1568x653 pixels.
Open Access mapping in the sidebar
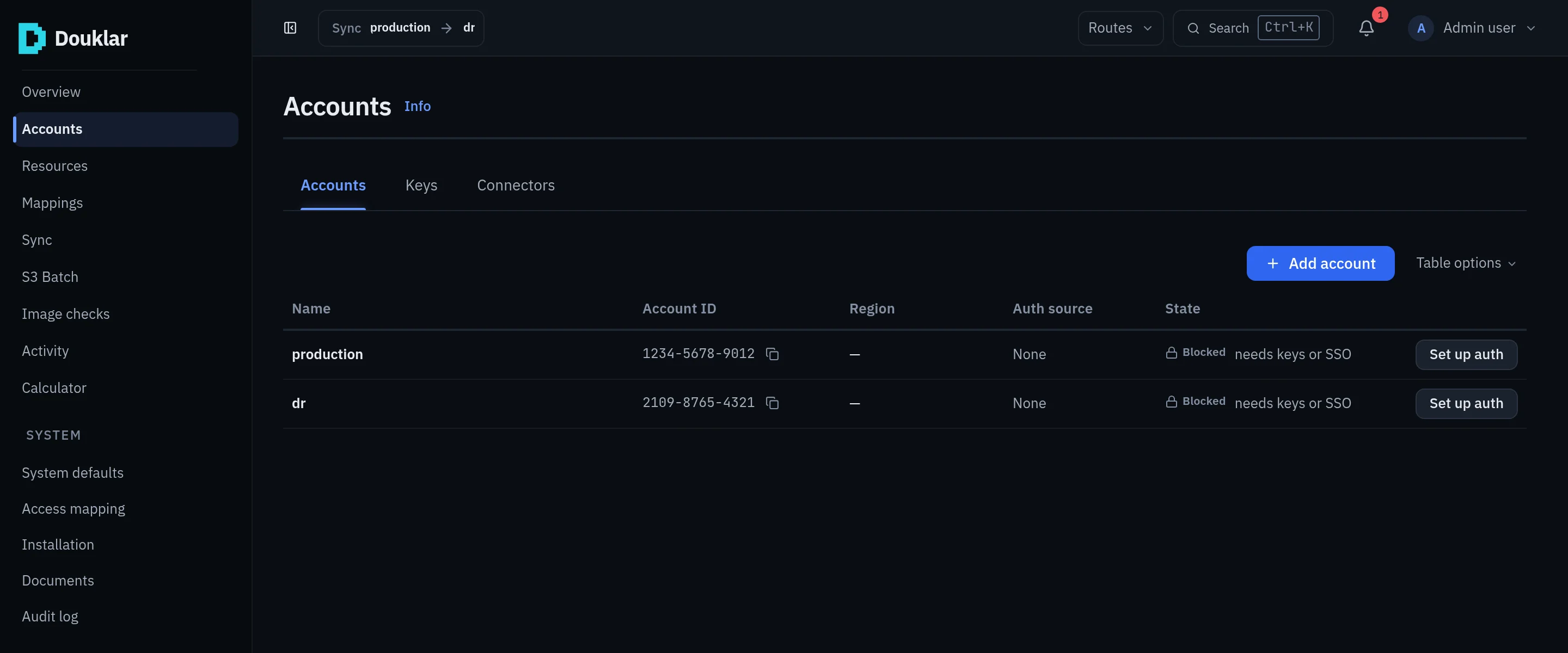73,509
